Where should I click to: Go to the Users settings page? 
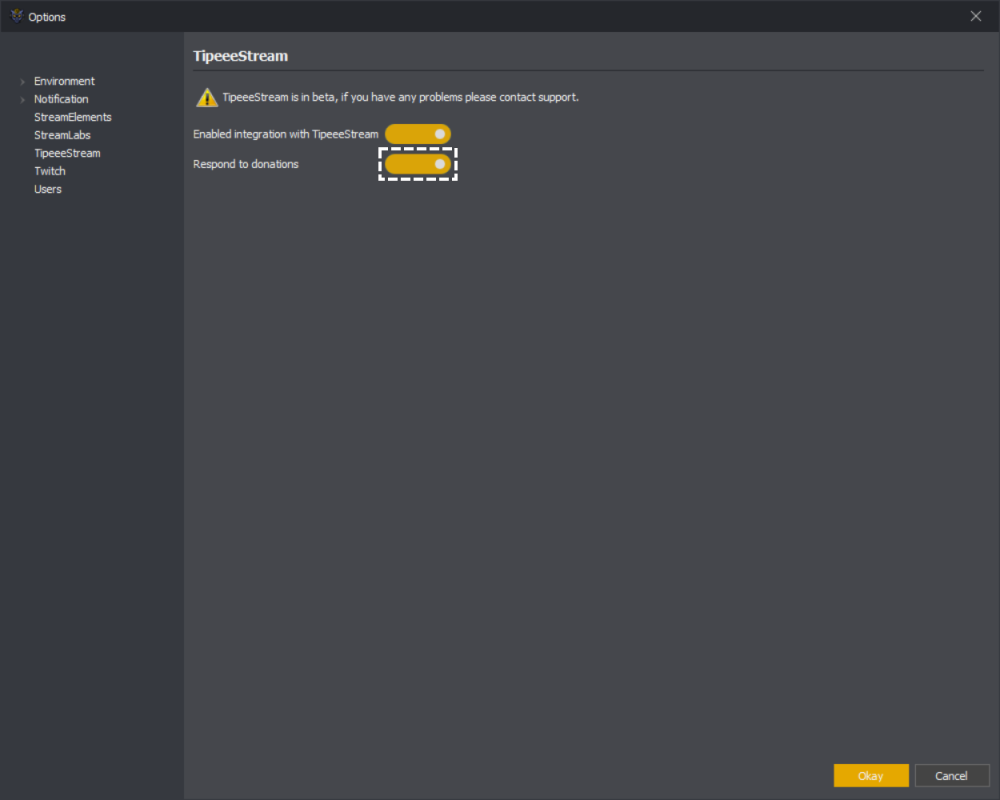pos(48,189)
